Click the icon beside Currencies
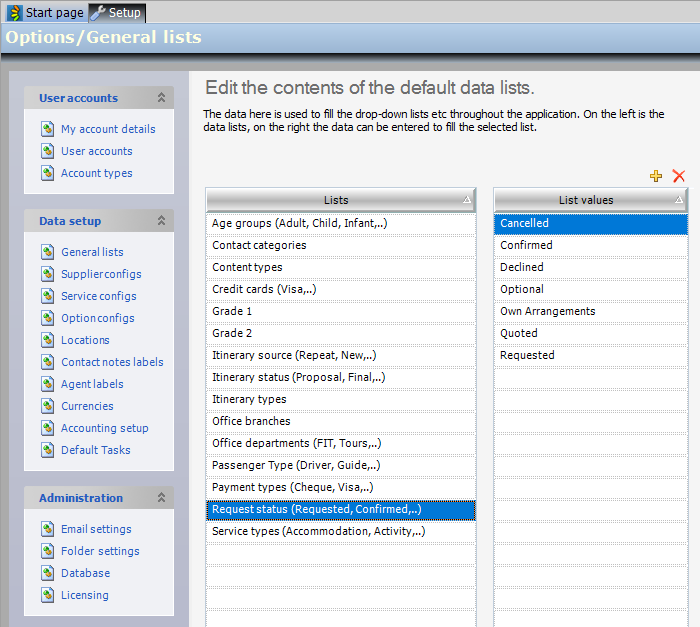 [x=47, y=406]
